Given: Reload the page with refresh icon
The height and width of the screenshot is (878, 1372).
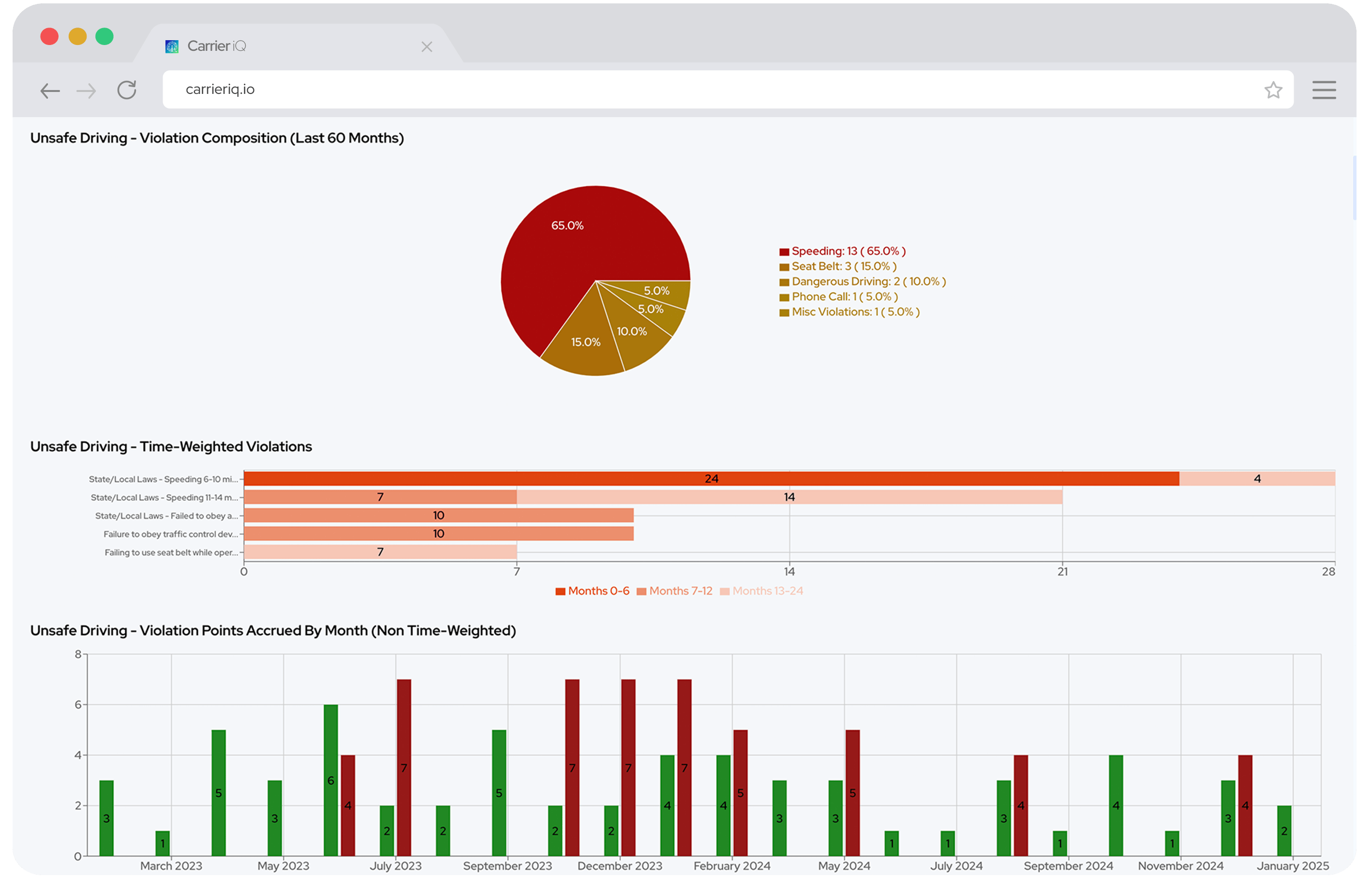Looking at the screenshot, I should tap(126, 90).
